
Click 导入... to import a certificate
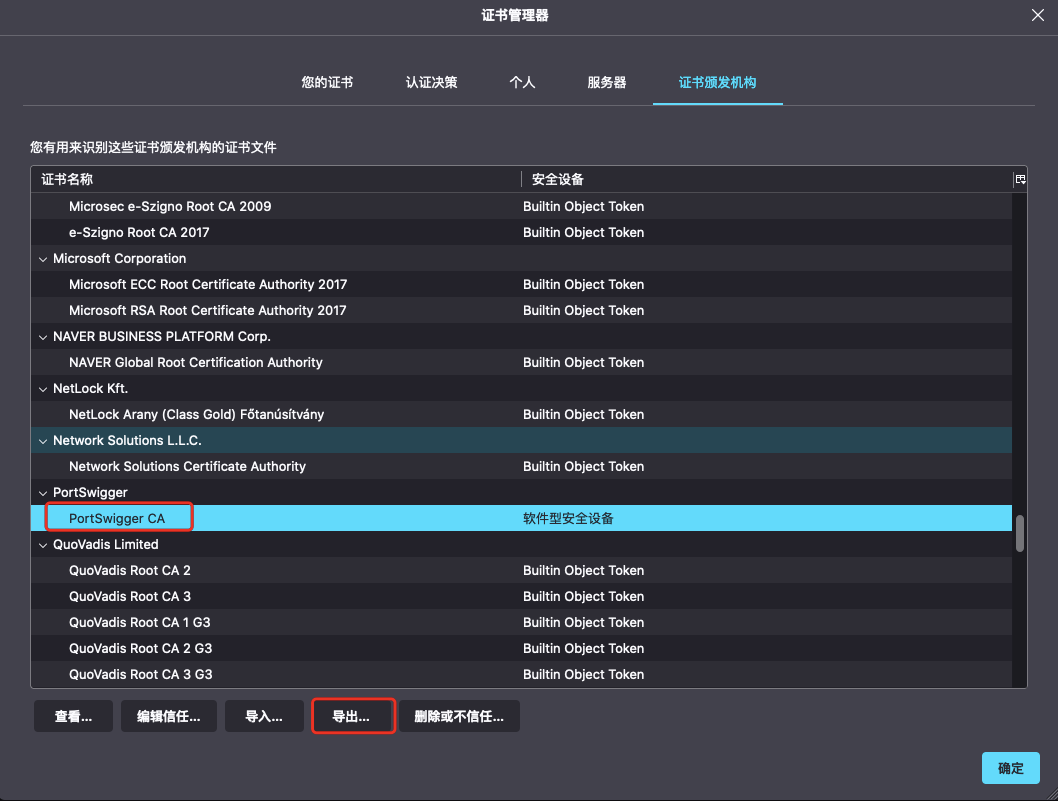(264, 716)
